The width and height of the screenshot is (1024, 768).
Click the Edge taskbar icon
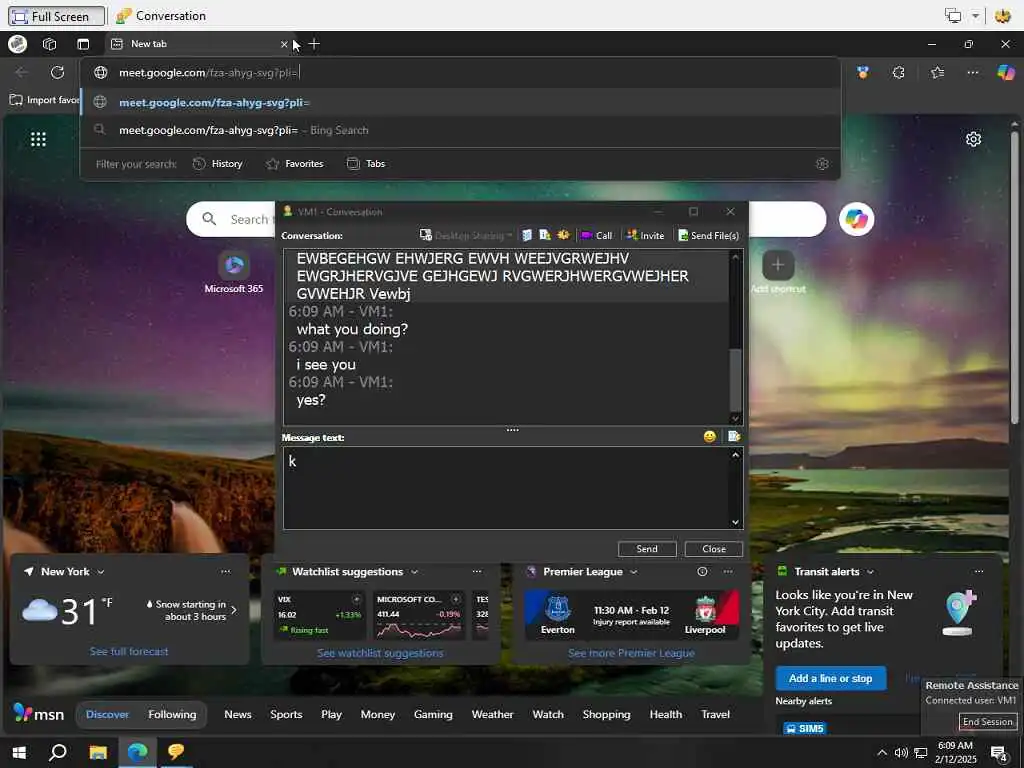coord(137,752)
